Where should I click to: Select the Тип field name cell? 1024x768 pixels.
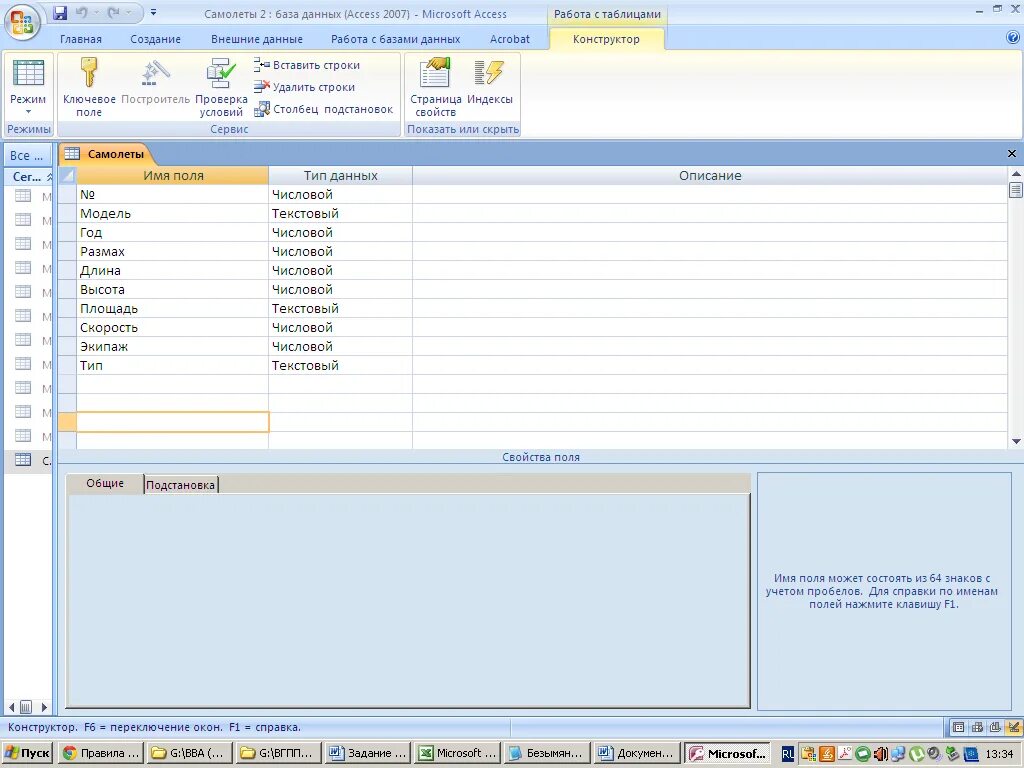172,365
